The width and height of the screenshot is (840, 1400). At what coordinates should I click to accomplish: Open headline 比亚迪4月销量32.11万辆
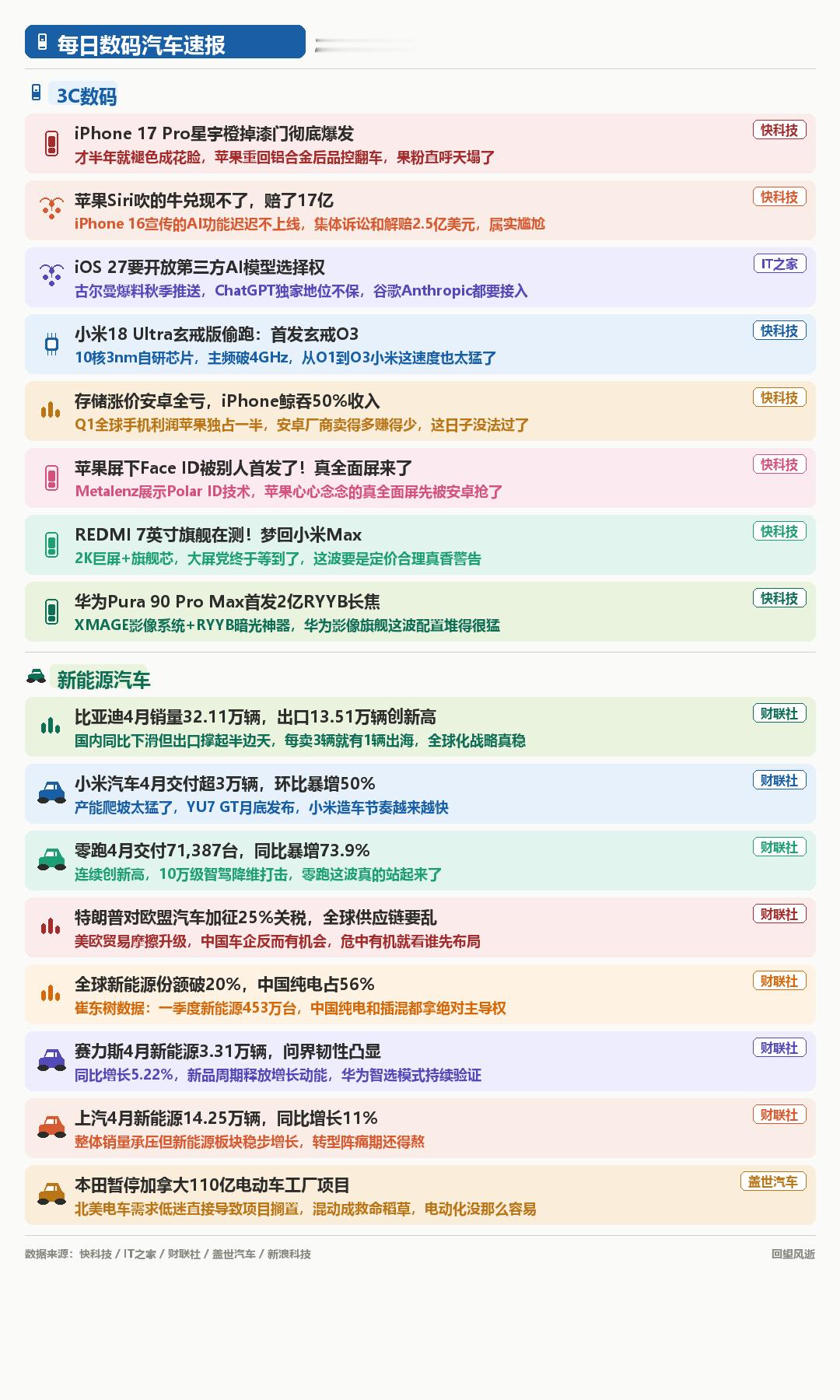pos(255,716)
